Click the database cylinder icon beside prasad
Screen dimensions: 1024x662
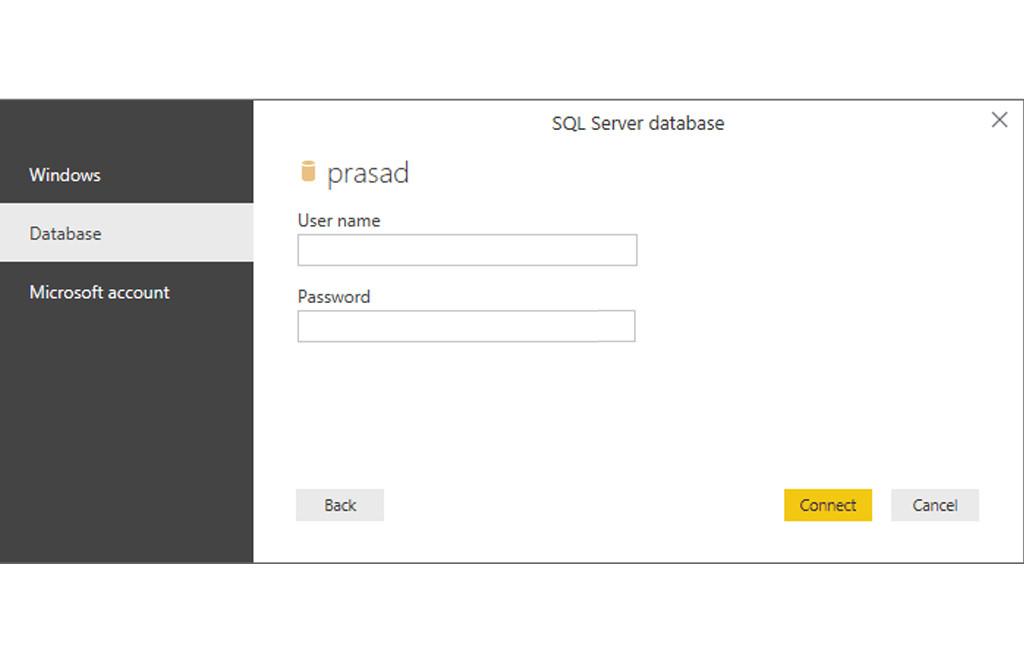point(308,171)
